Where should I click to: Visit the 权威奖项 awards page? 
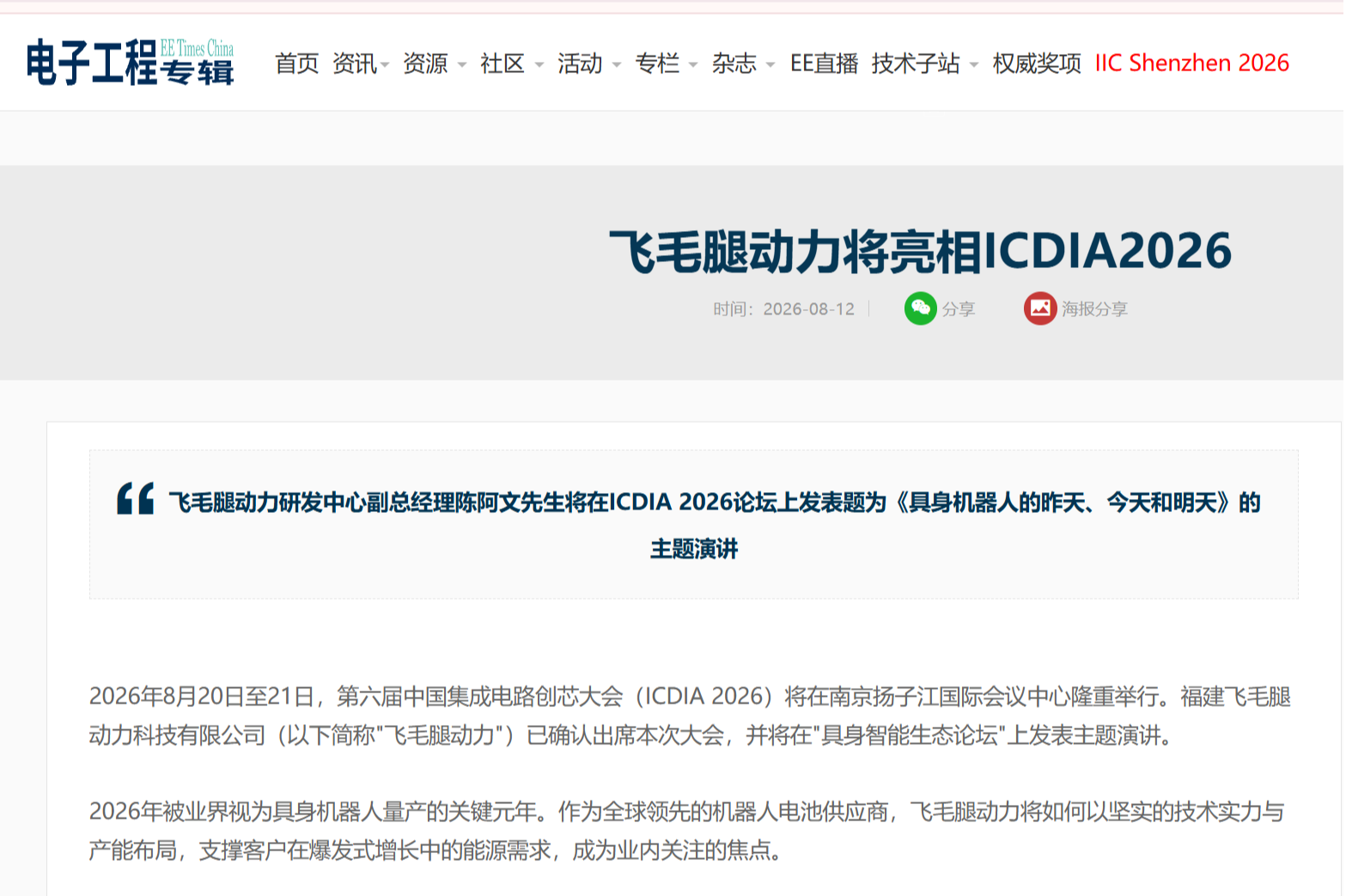[1037, 64]
